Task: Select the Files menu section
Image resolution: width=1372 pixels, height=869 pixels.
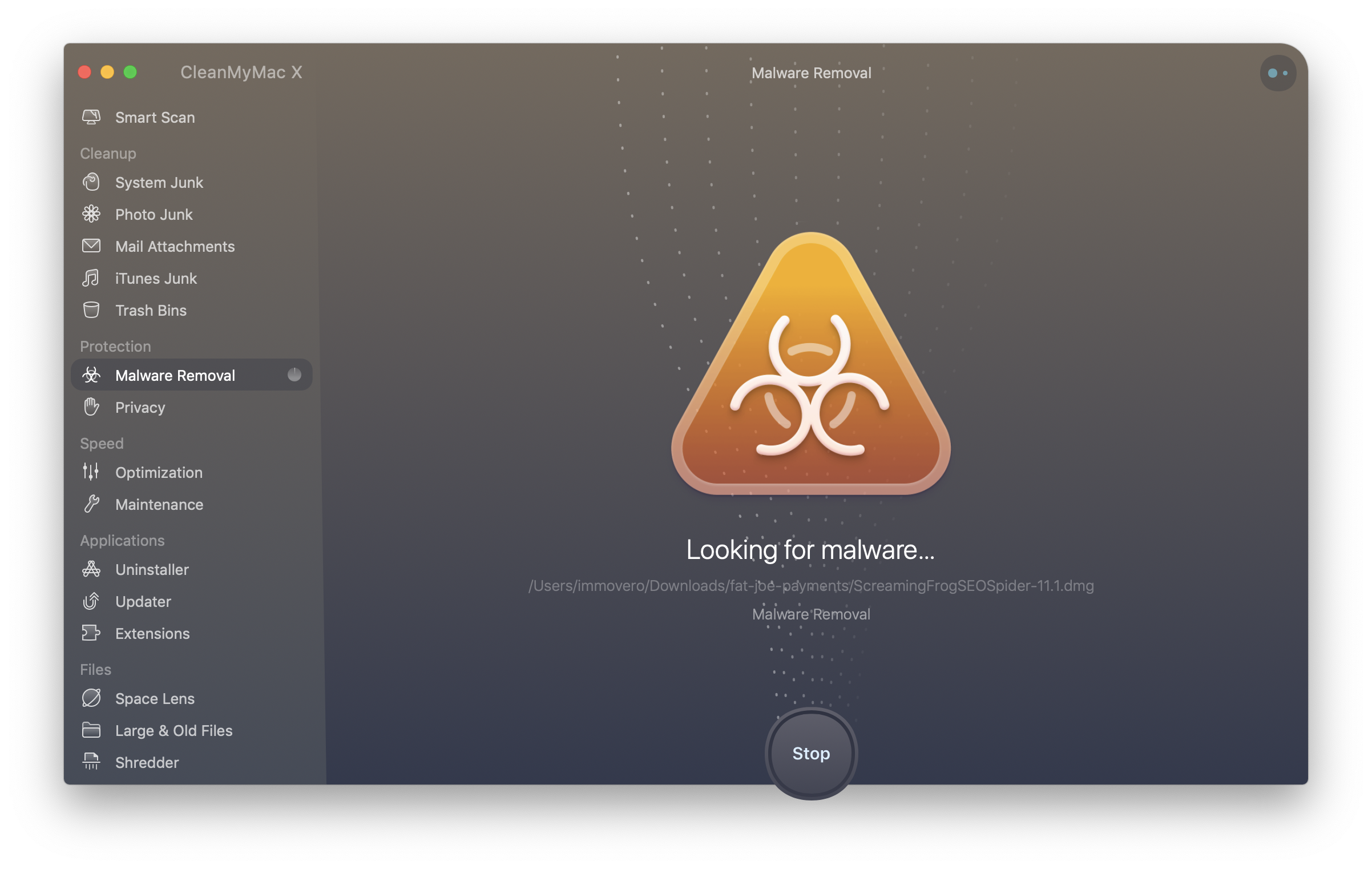Action: coord(96,667)
